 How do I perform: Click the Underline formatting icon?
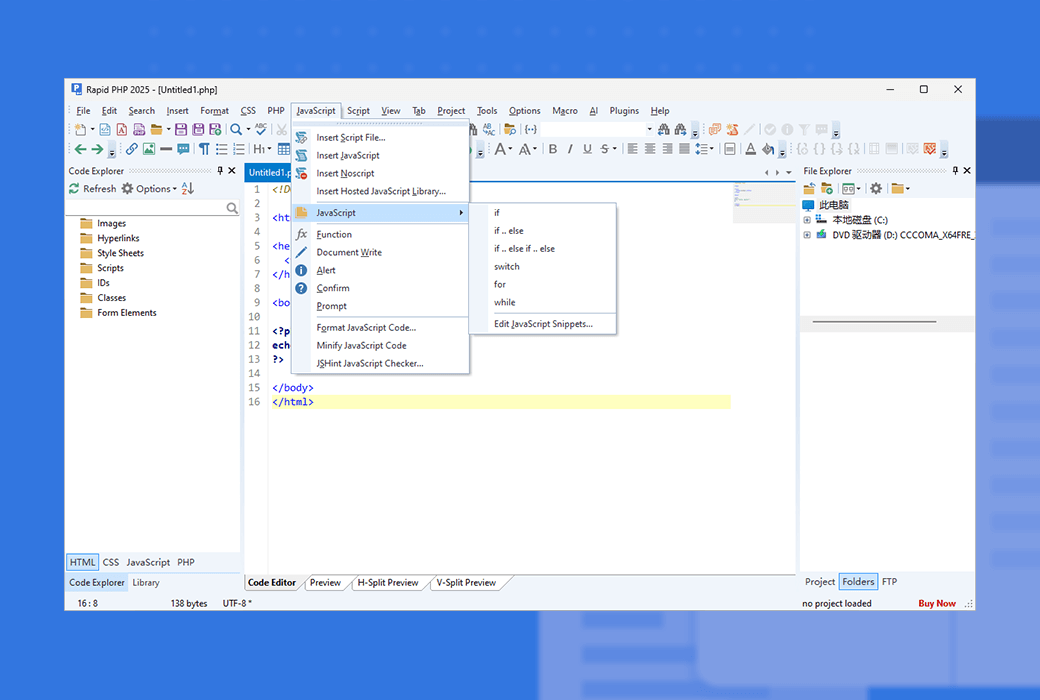(x=587, y=149)
